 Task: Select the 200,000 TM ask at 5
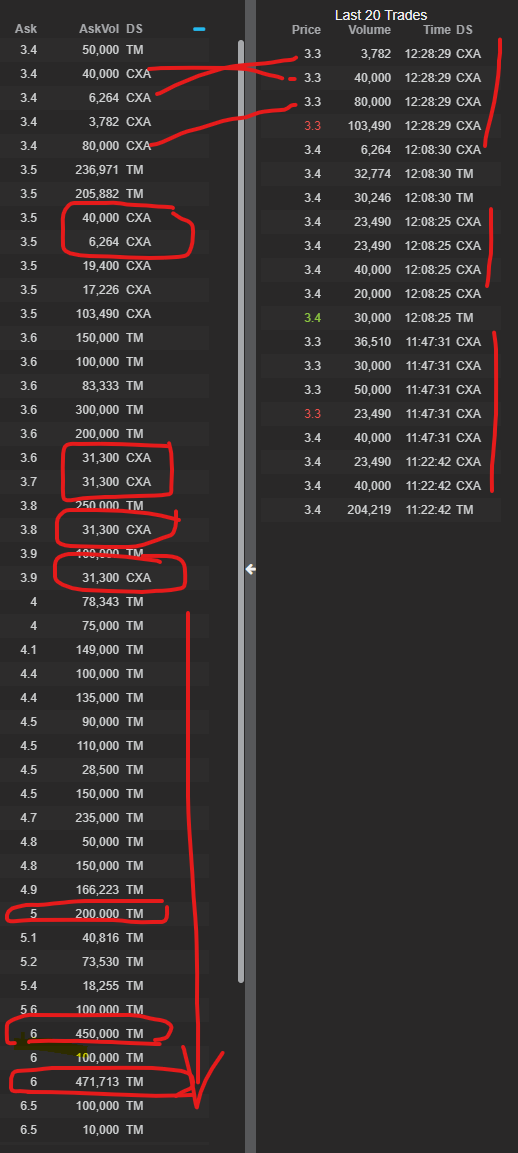point(104,913)
